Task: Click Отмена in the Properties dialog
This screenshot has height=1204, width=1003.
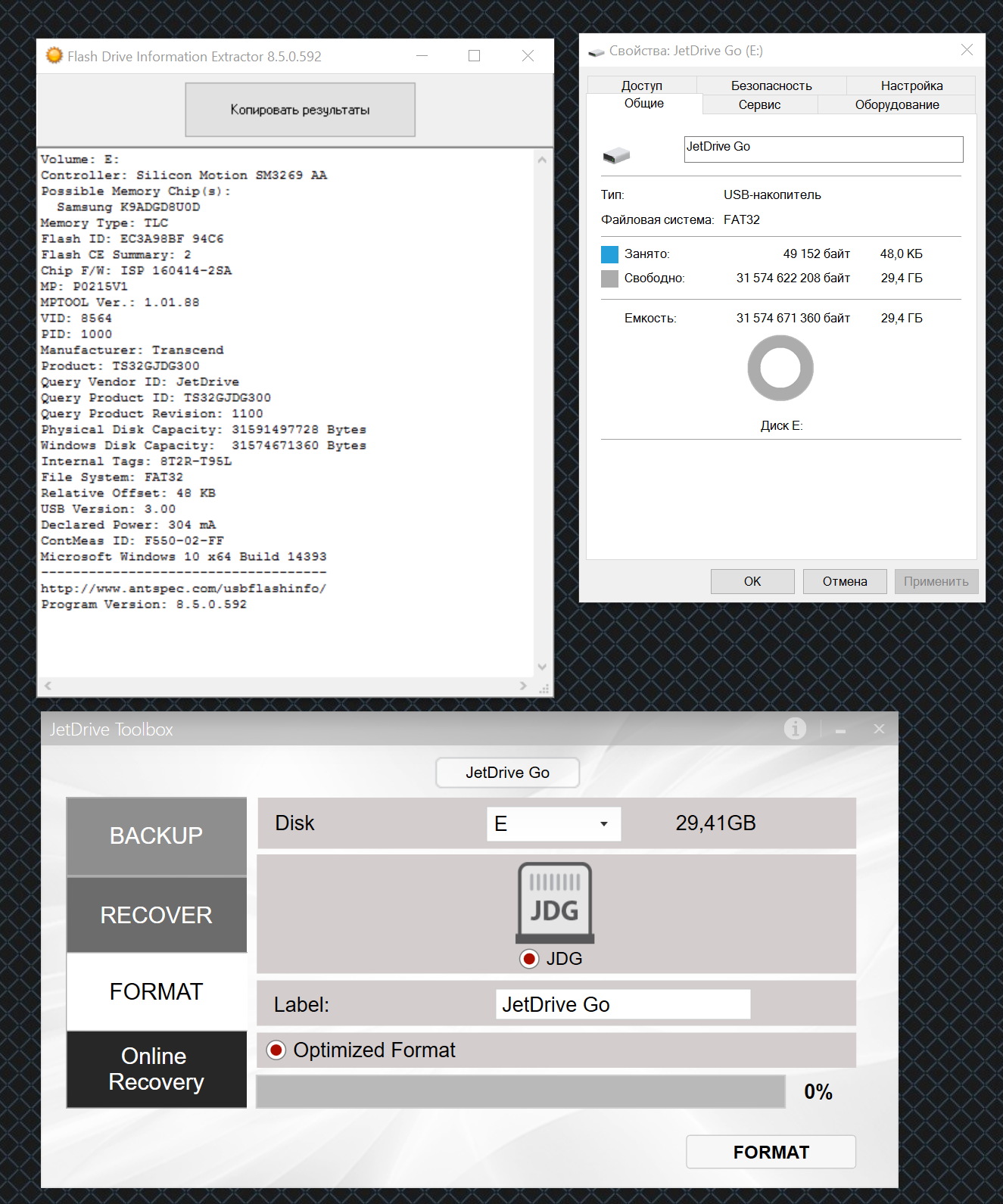Action: [x=845, y=581]
